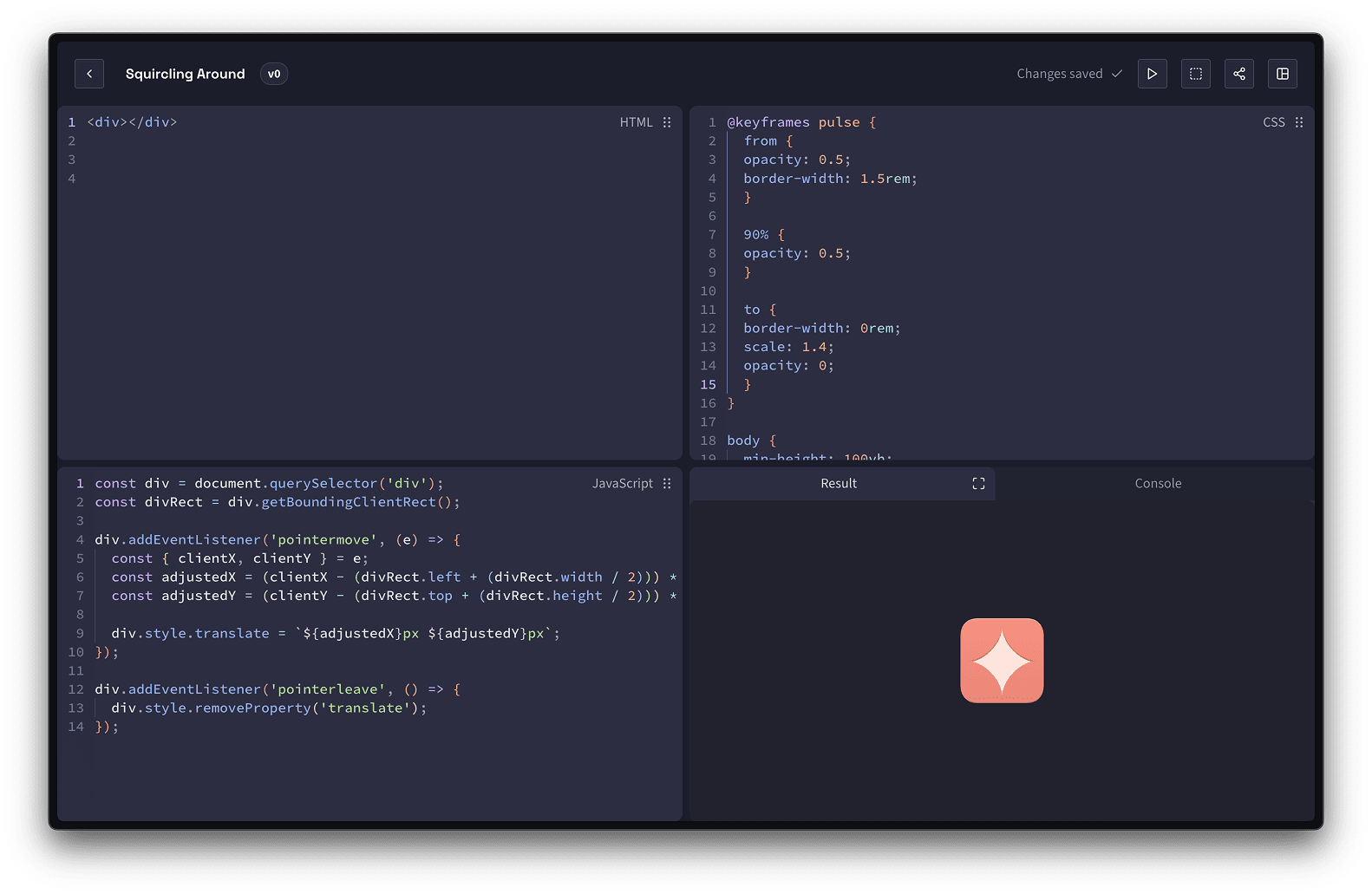Click the pointerleave listener line in JavaScript

(x=278, y=689)
